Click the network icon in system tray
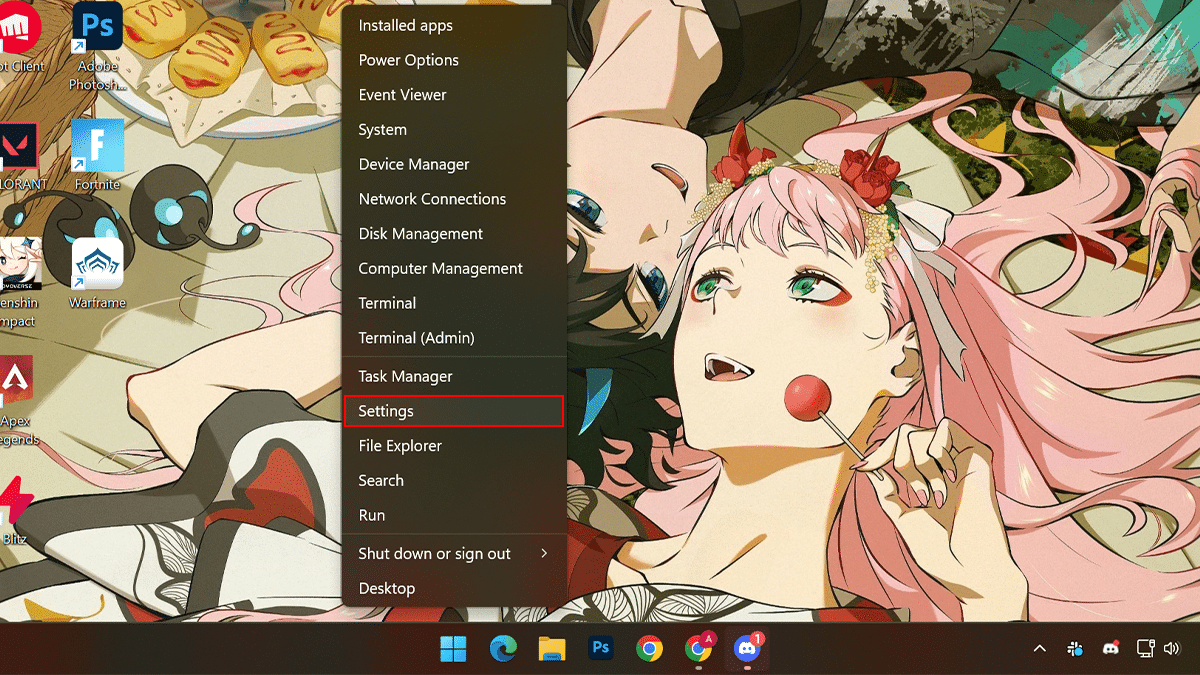 click(1146, 649)
